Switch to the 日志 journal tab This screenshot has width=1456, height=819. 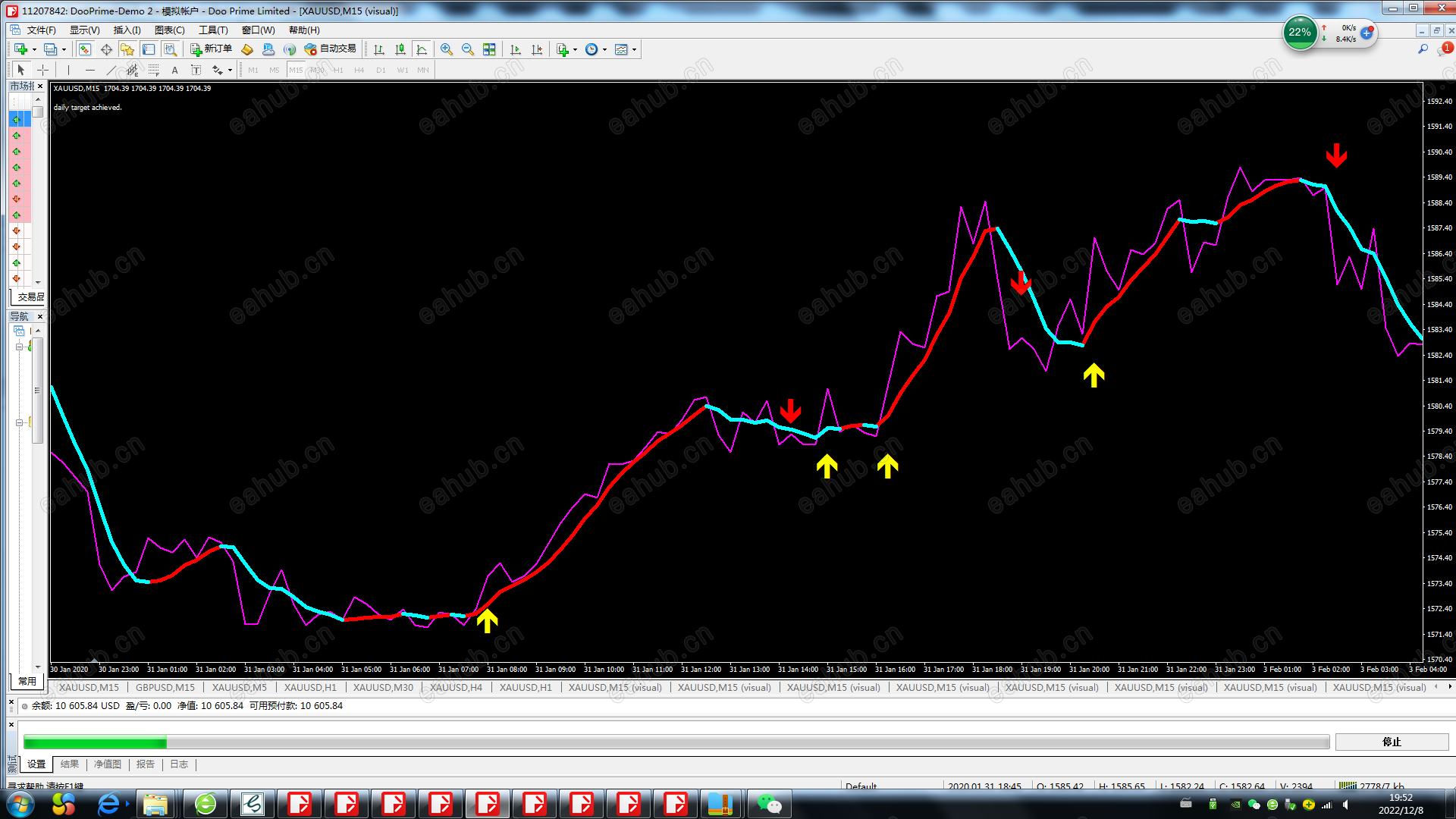point(179,764)
